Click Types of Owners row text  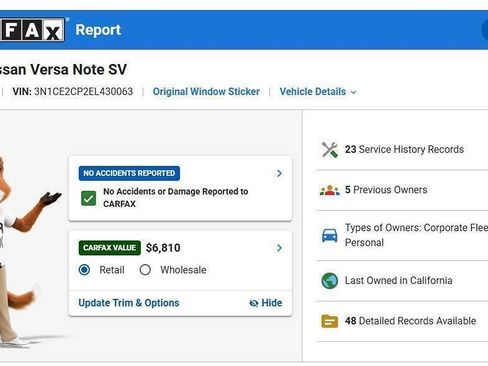pyautogui.click(x=416, y=235)
